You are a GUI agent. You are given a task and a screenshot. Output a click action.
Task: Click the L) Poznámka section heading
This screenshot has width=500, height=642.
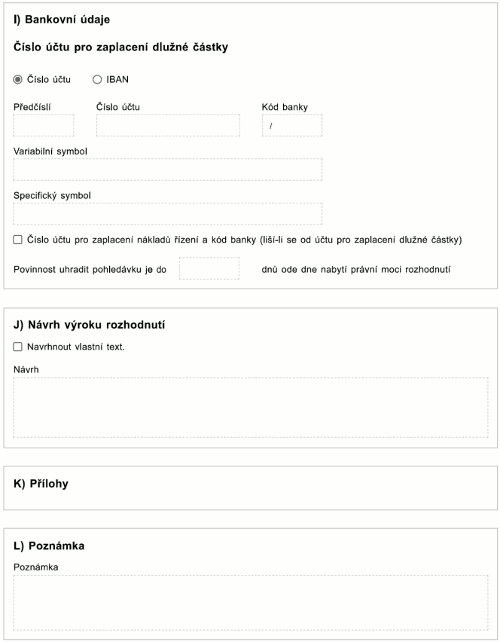[49, 546]
